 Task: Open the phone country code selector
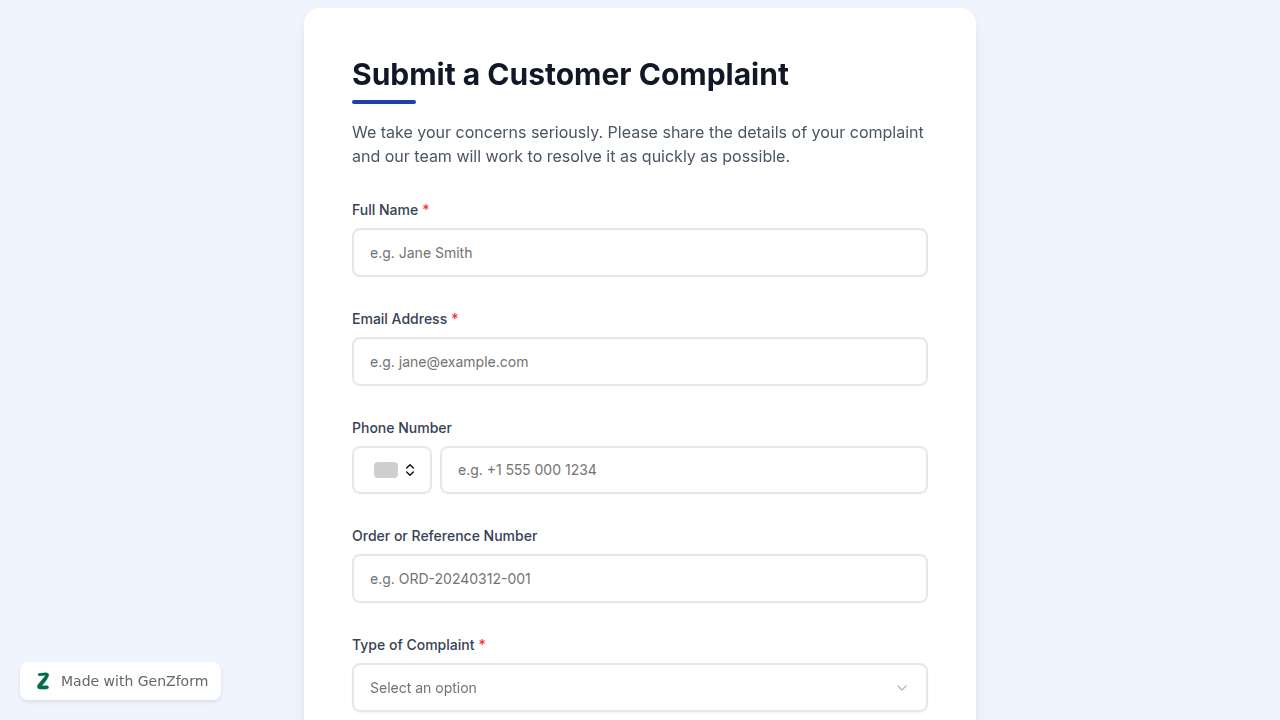391,469
